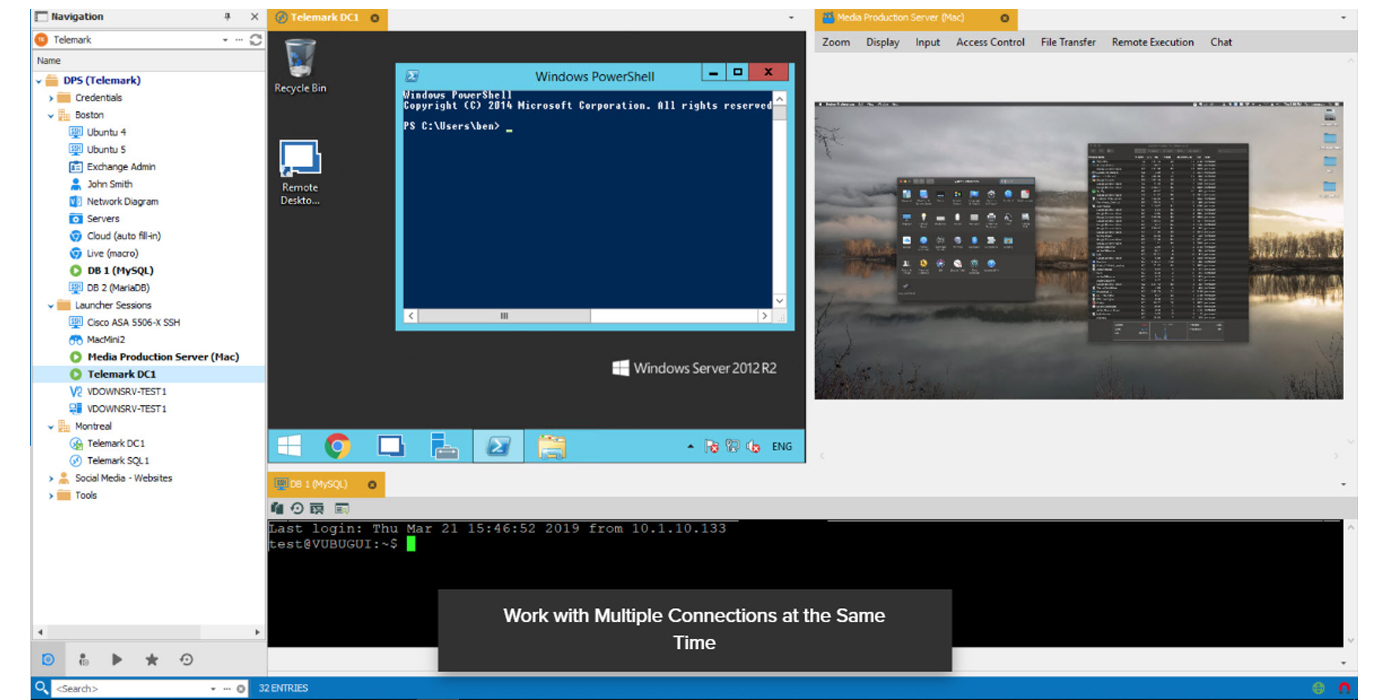Screen dimensions: 1388x700
Task: Close the Telemark DC1 tab
Action: point(374,18)
